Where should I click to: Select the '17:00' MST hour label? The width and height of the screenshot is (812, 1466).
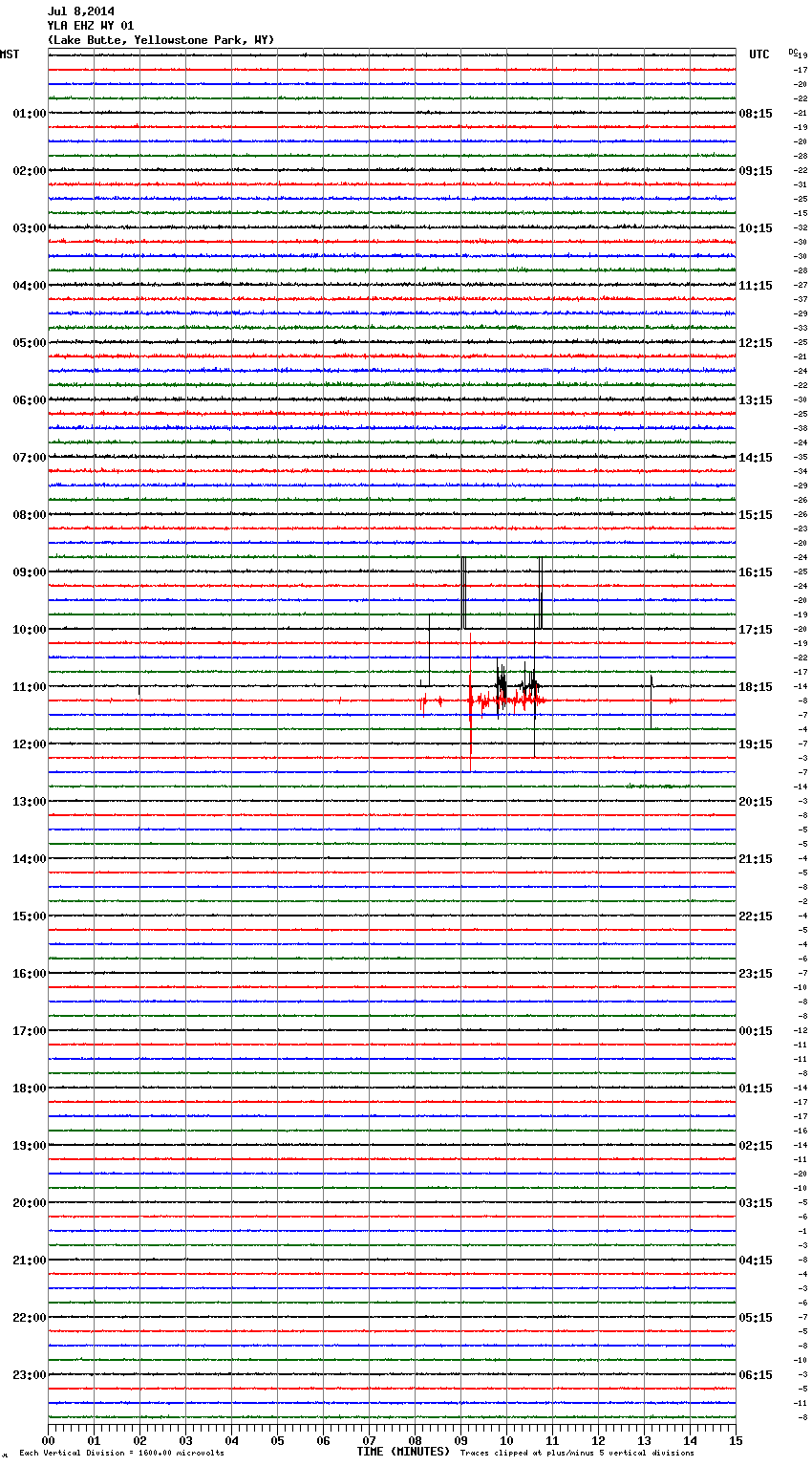point(30,1031)
